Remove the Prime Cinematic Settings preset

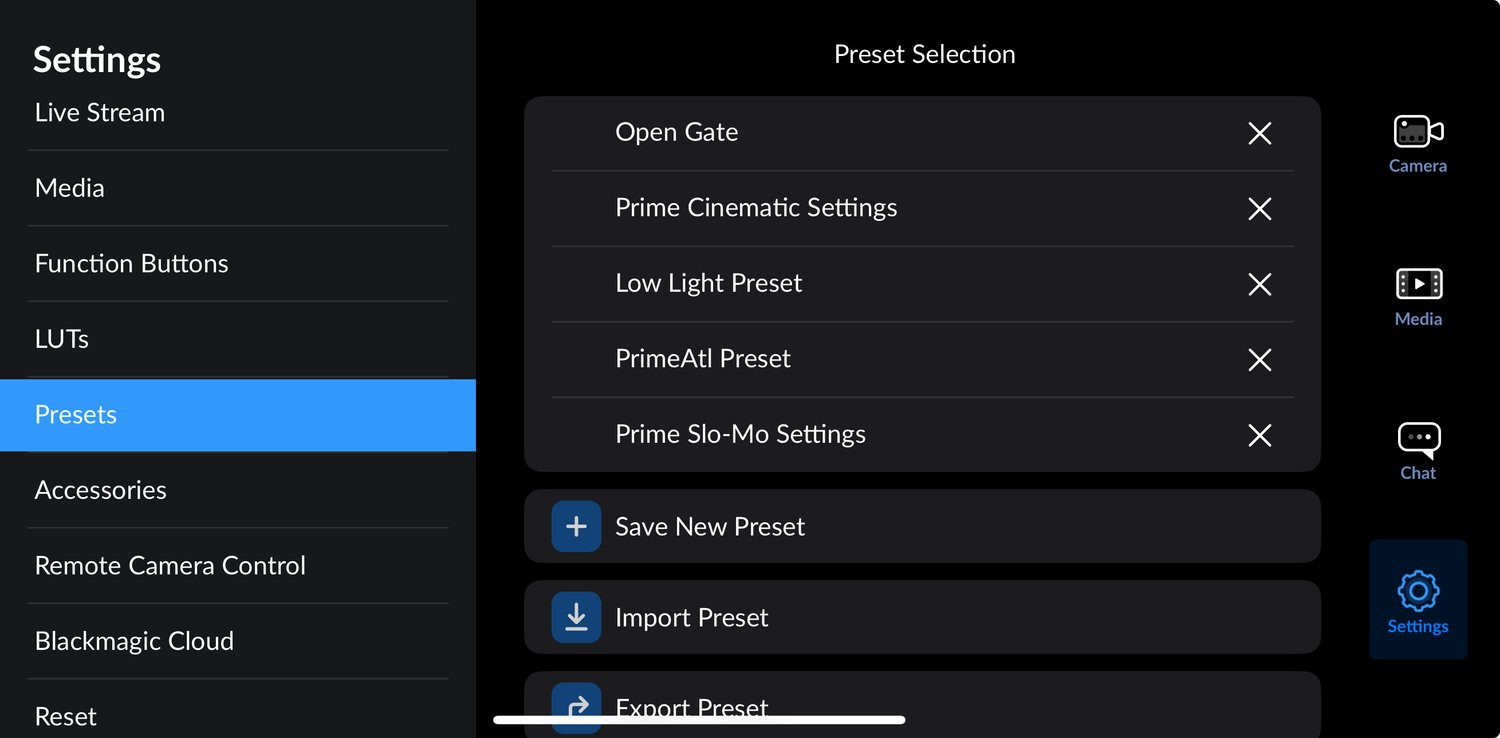pyautogui.click(x=1260, y=209)
